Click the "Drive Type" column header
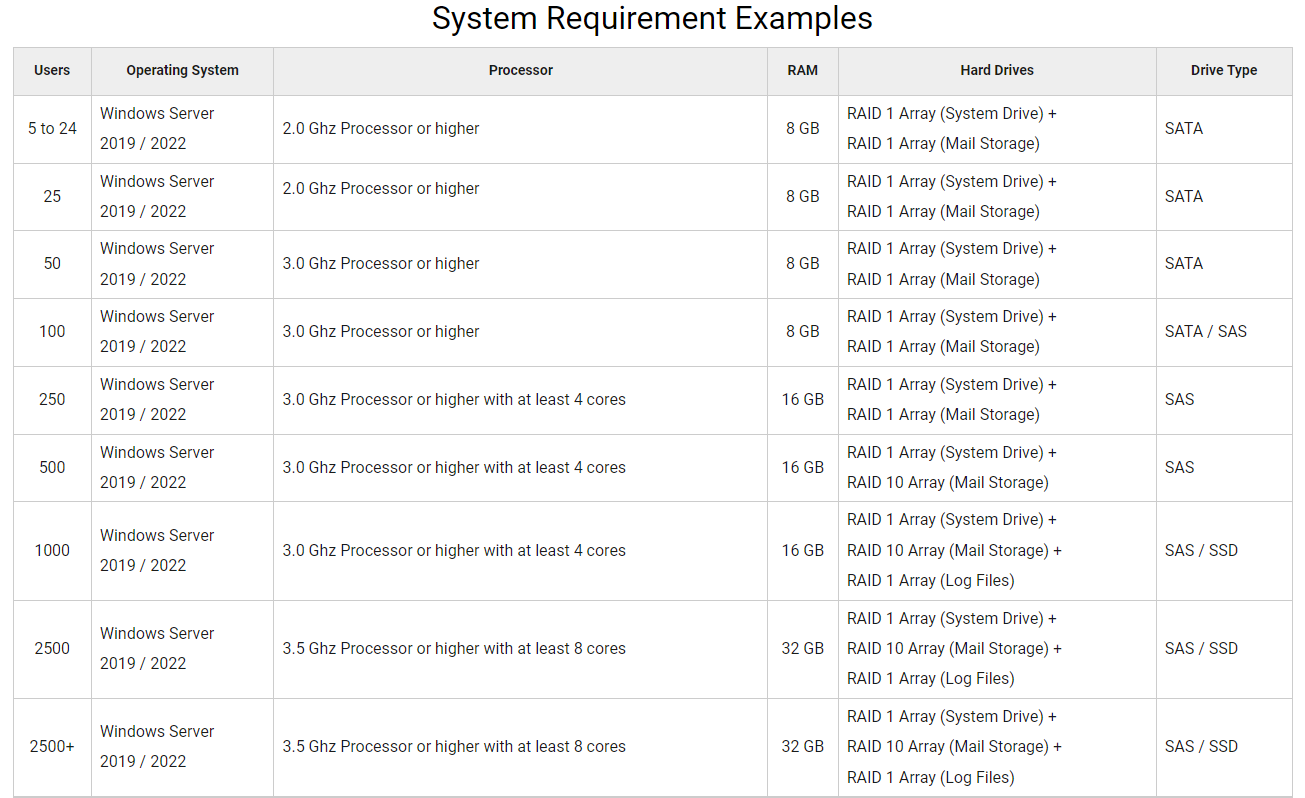This screenshot has height=798, width=1305. tap(1224, 71)
